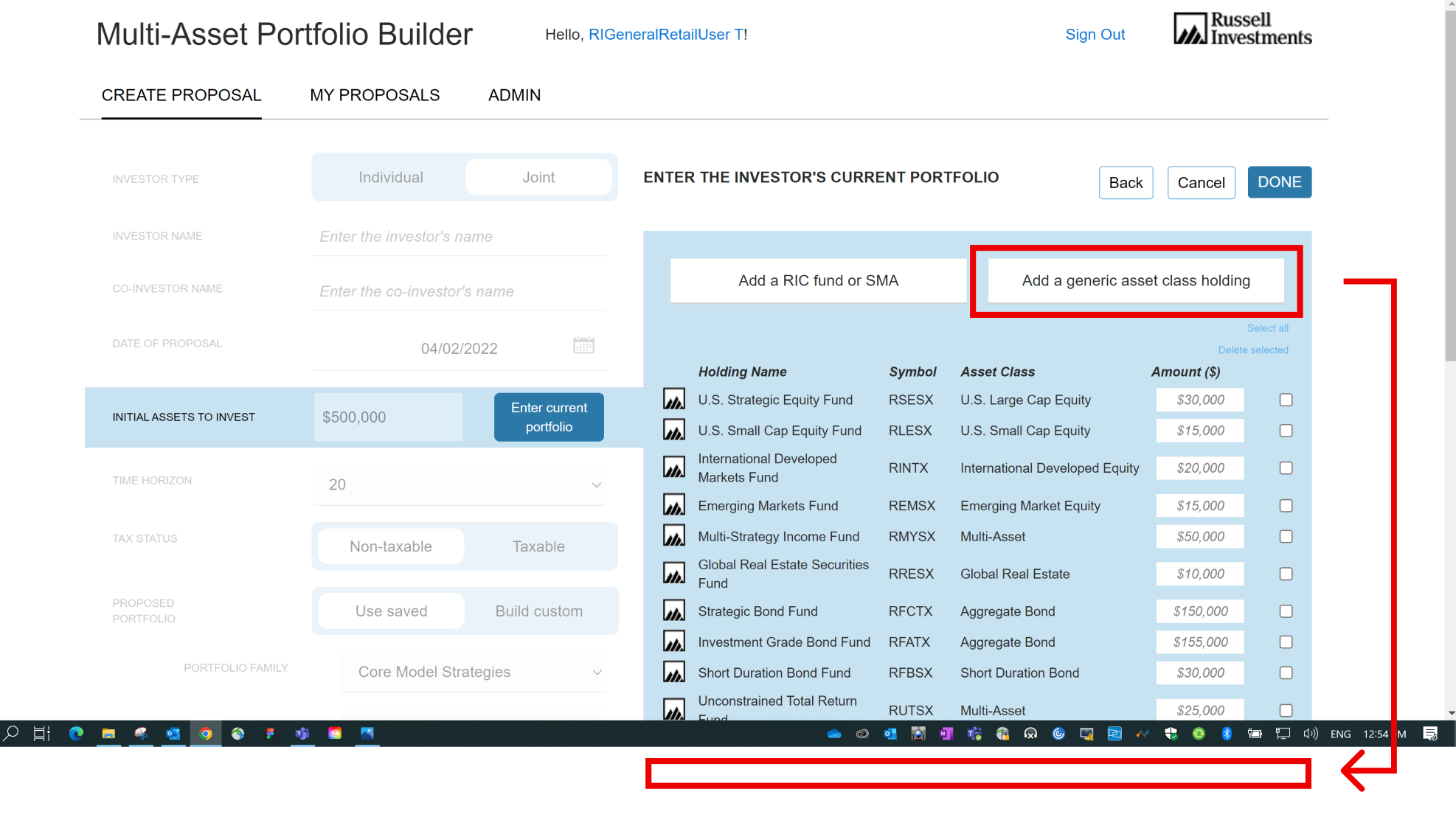Click Enter current portfolio button
Viewport: 1456px width, 834px height.
point(549,417)
